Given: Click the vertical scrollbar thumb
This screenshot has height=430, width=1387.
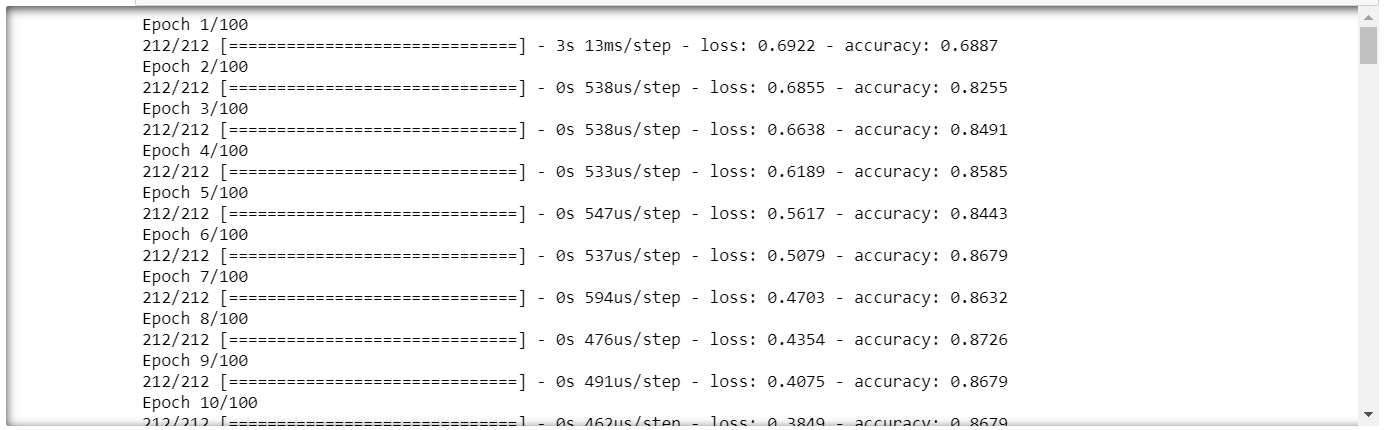Looking at the screenshot, I should (x=1368, y=45).
